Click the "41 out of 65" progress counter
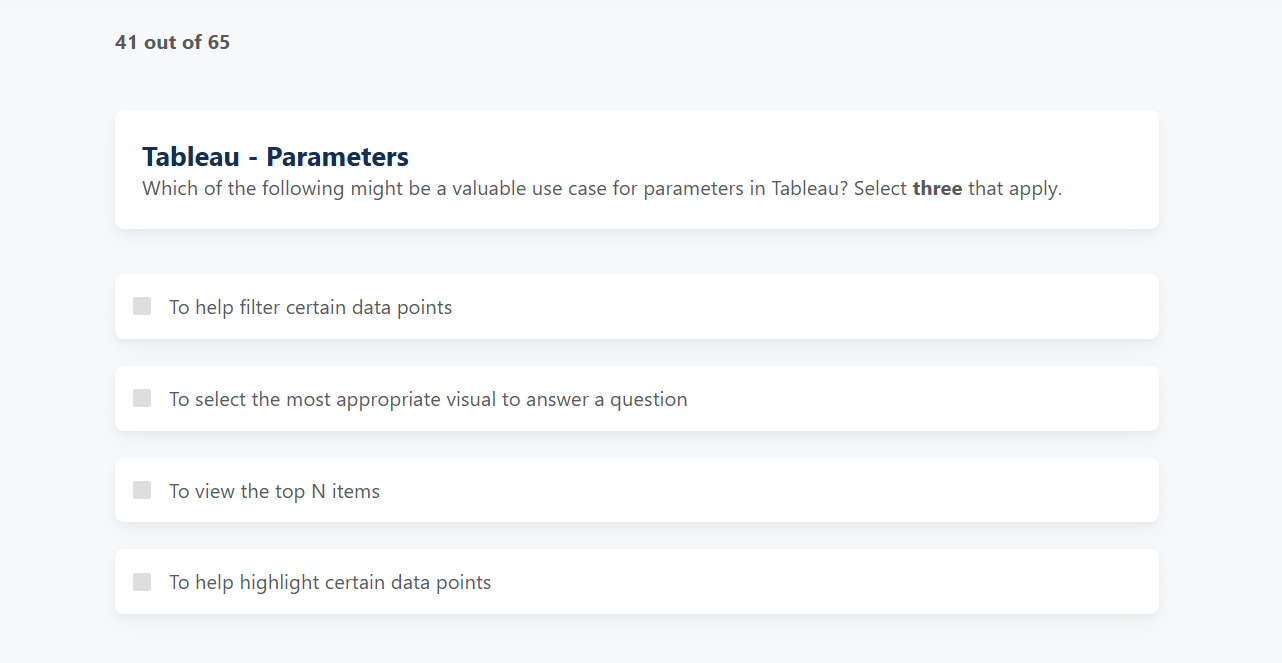Image resolution: width=1282 pixels, height=663 pixels. (172, 42)
